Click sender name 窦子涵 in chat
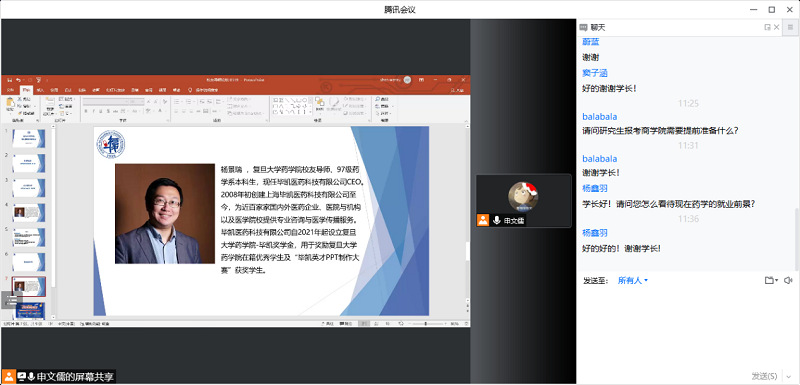Image resolution: width=800 pixels, height=385 pixels. click(595, 73)
